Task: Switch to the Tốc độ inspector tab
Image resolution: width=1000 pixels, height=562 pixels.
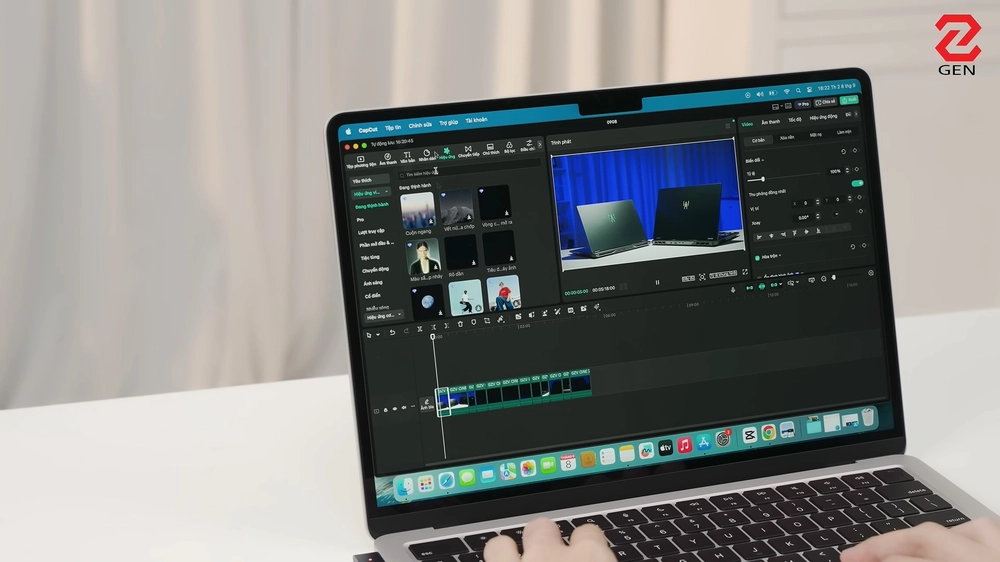Action: pos(795,120)
